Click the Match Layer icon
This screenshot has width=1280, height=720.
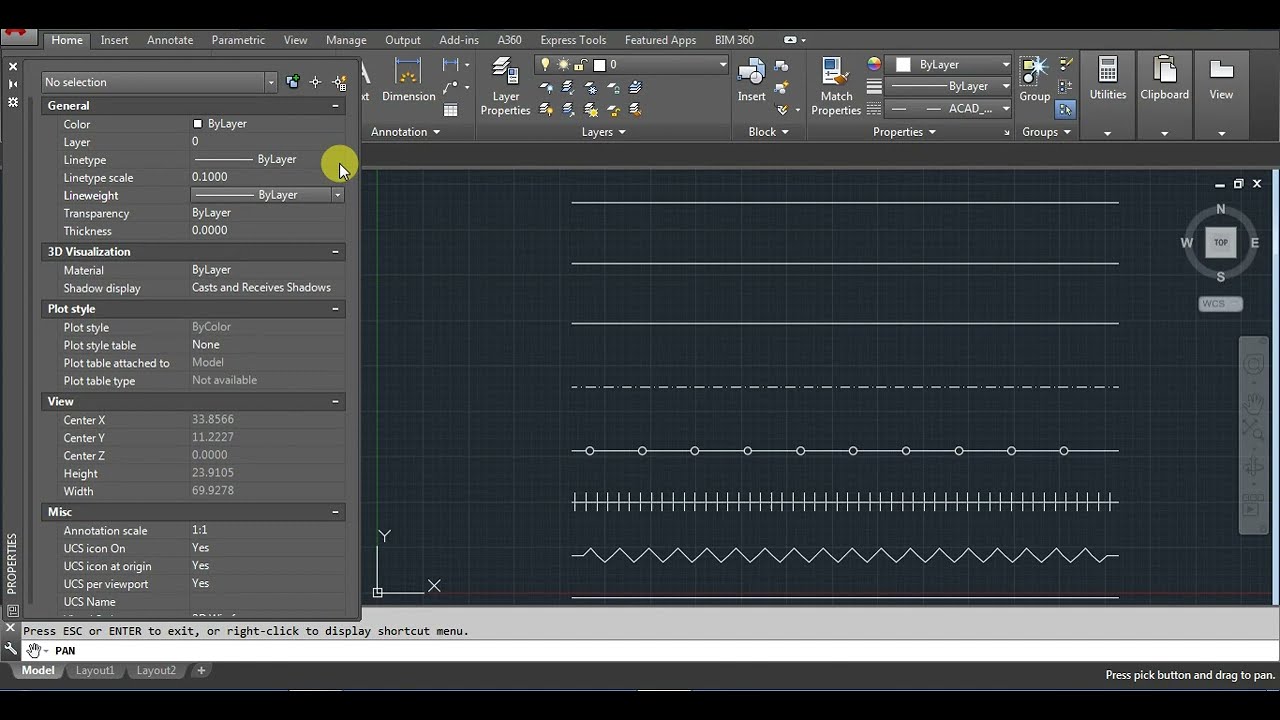(x=634, y=108)
